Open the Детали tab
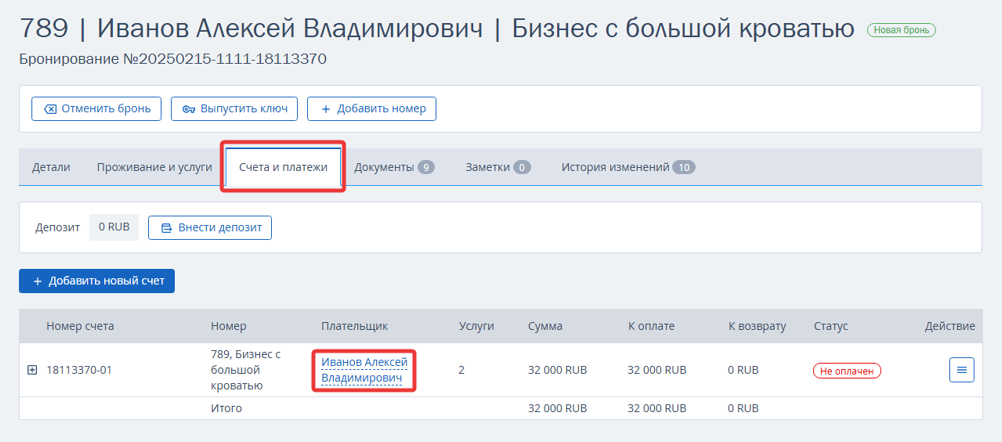 (x=51, y=167)
